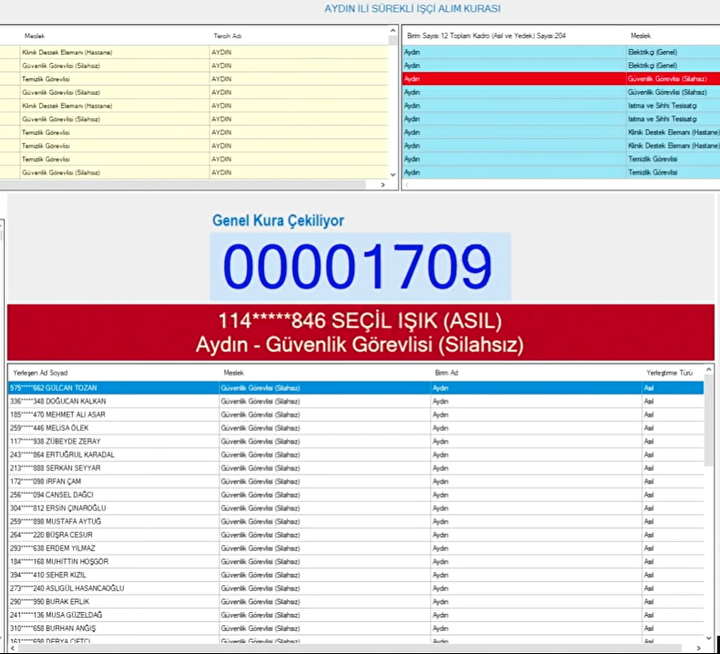The height and width of the screenshot is (654, 720).
Task: Select the row '184*****168 MUHİTTİN HOŞGÖR'
Action: pos(356,561)
